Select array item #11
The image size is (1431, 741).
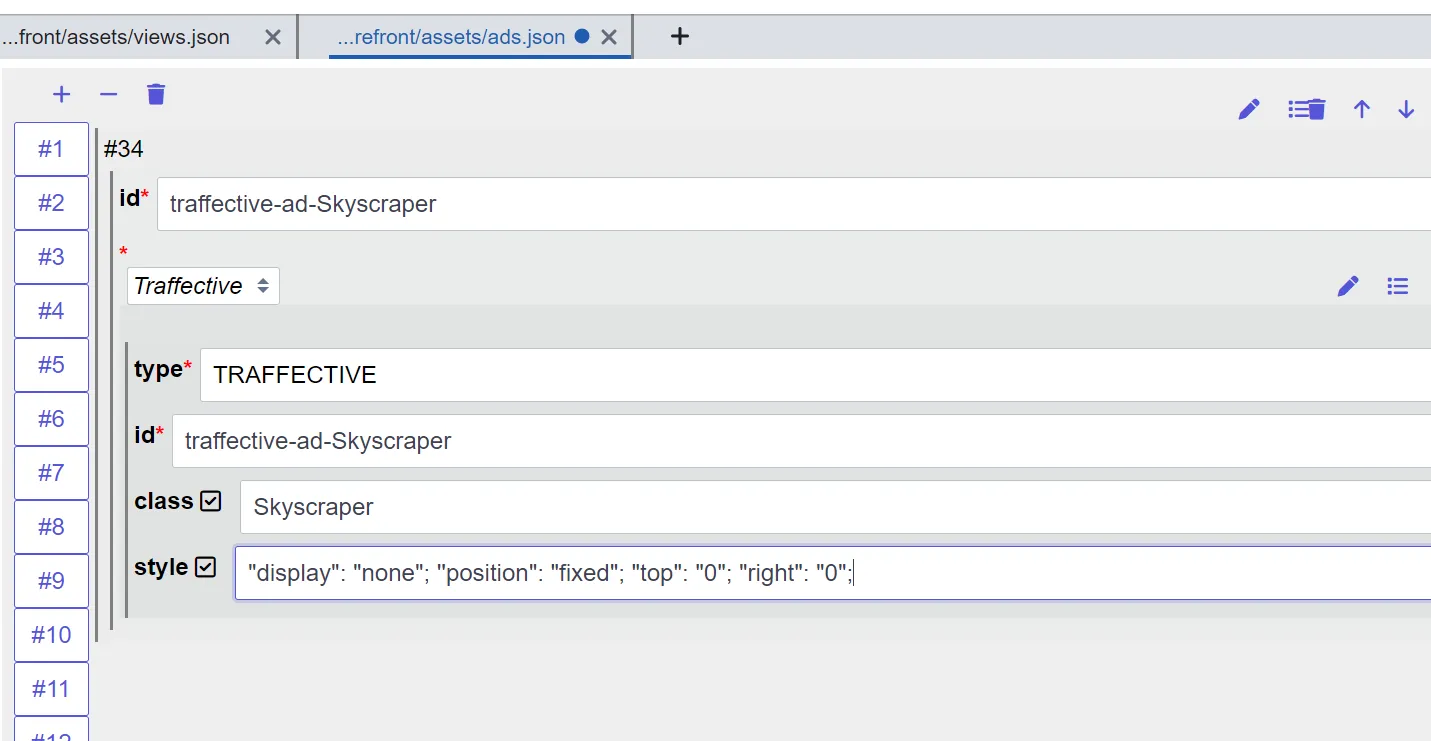point(51,689)
